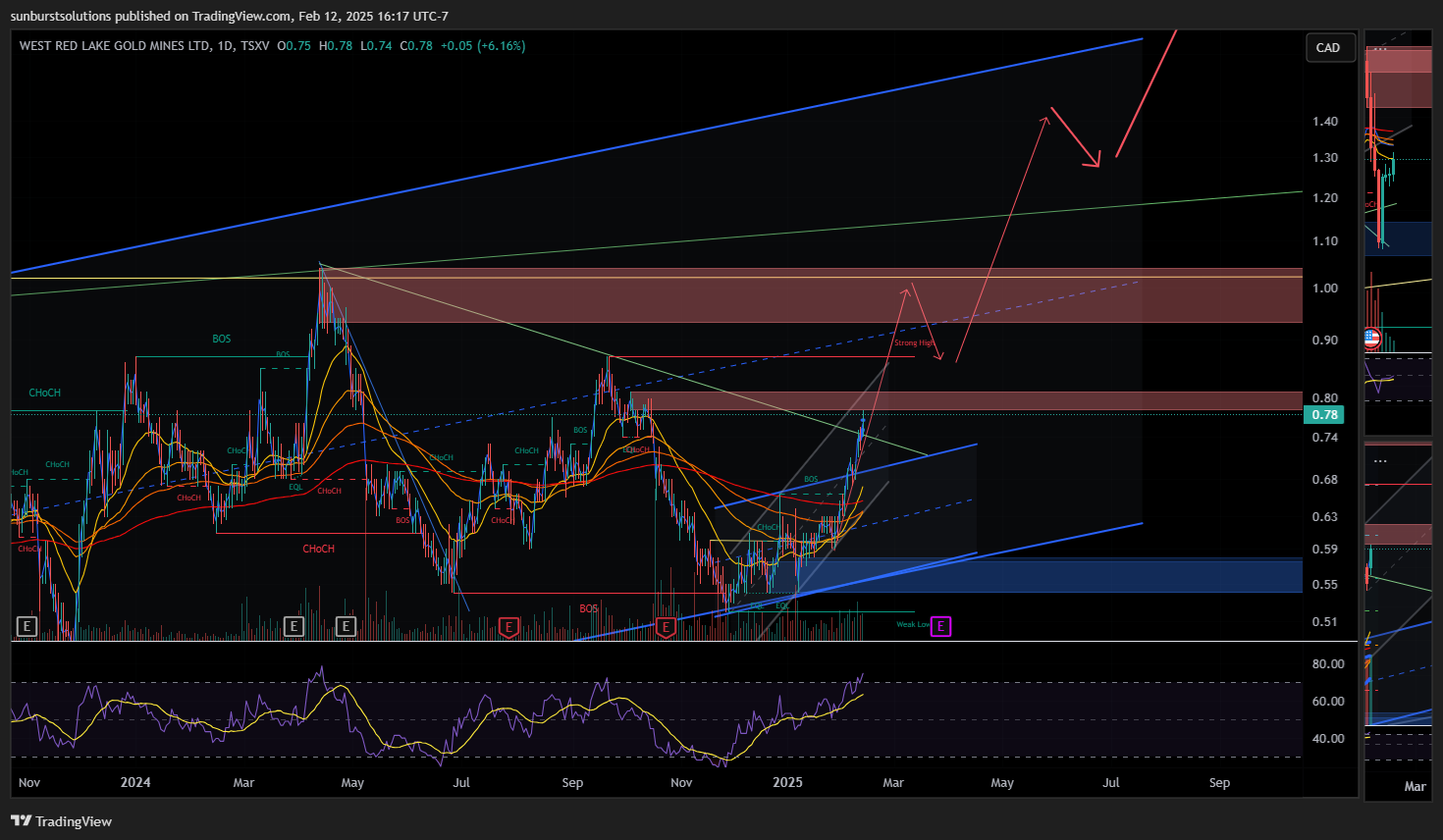The height and width of the screenshot is (840, 1443).
Task: Click the 40.00 RSI axis label
Action: coord(1328,738)
